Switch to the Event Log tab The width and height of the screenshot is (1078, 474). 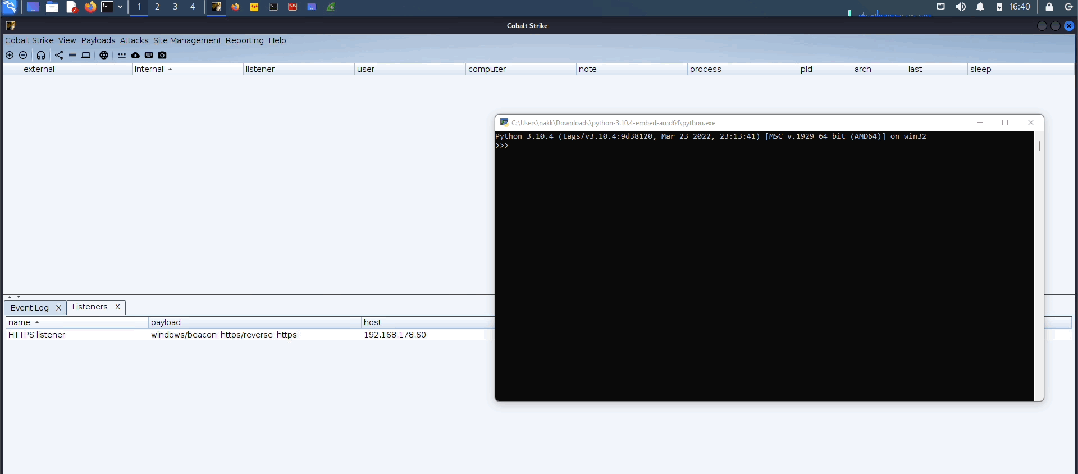(30, 308)
